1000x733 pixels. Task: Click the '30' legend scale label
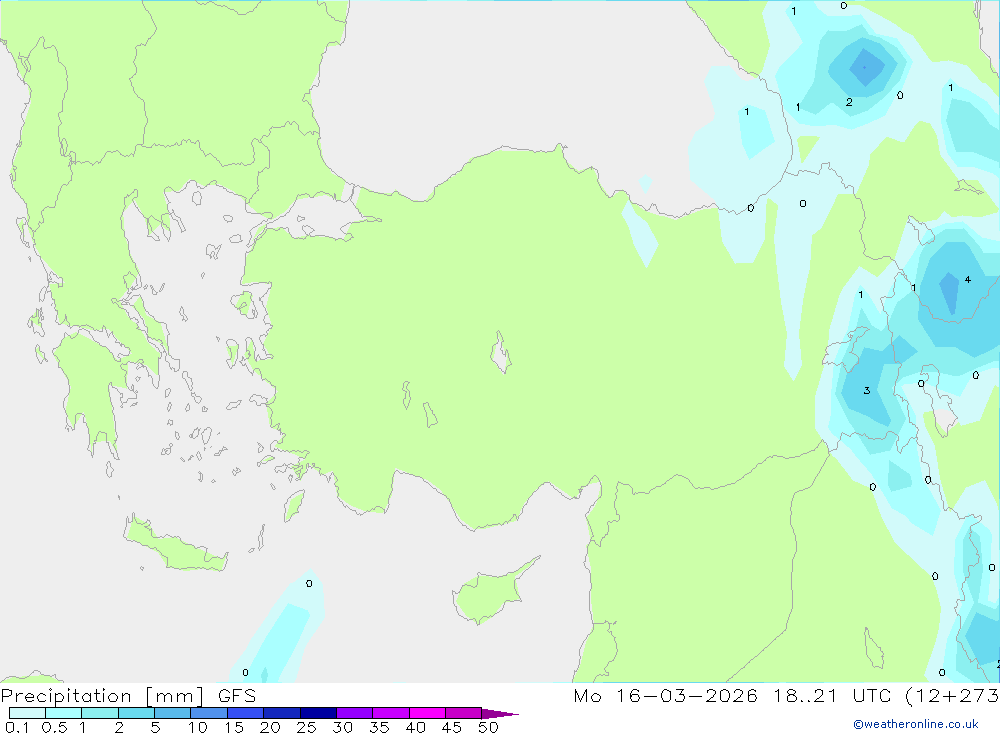pyautogui.click(x=343, y=727)
